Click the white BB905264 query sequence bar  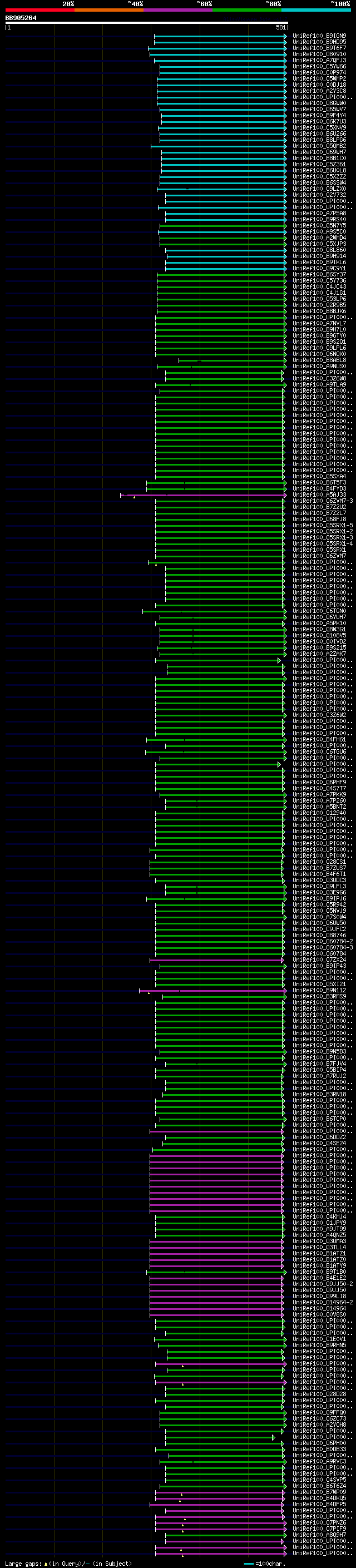pyautogui.click(x=147, y=22)
